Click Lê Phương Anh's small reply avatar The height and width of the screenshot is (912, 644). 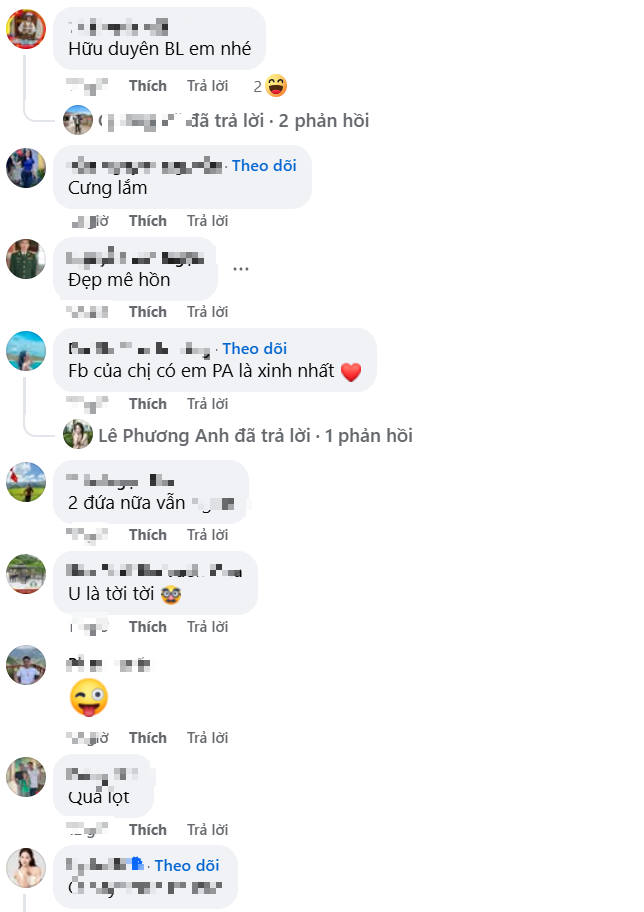click(x=78, y=434)
